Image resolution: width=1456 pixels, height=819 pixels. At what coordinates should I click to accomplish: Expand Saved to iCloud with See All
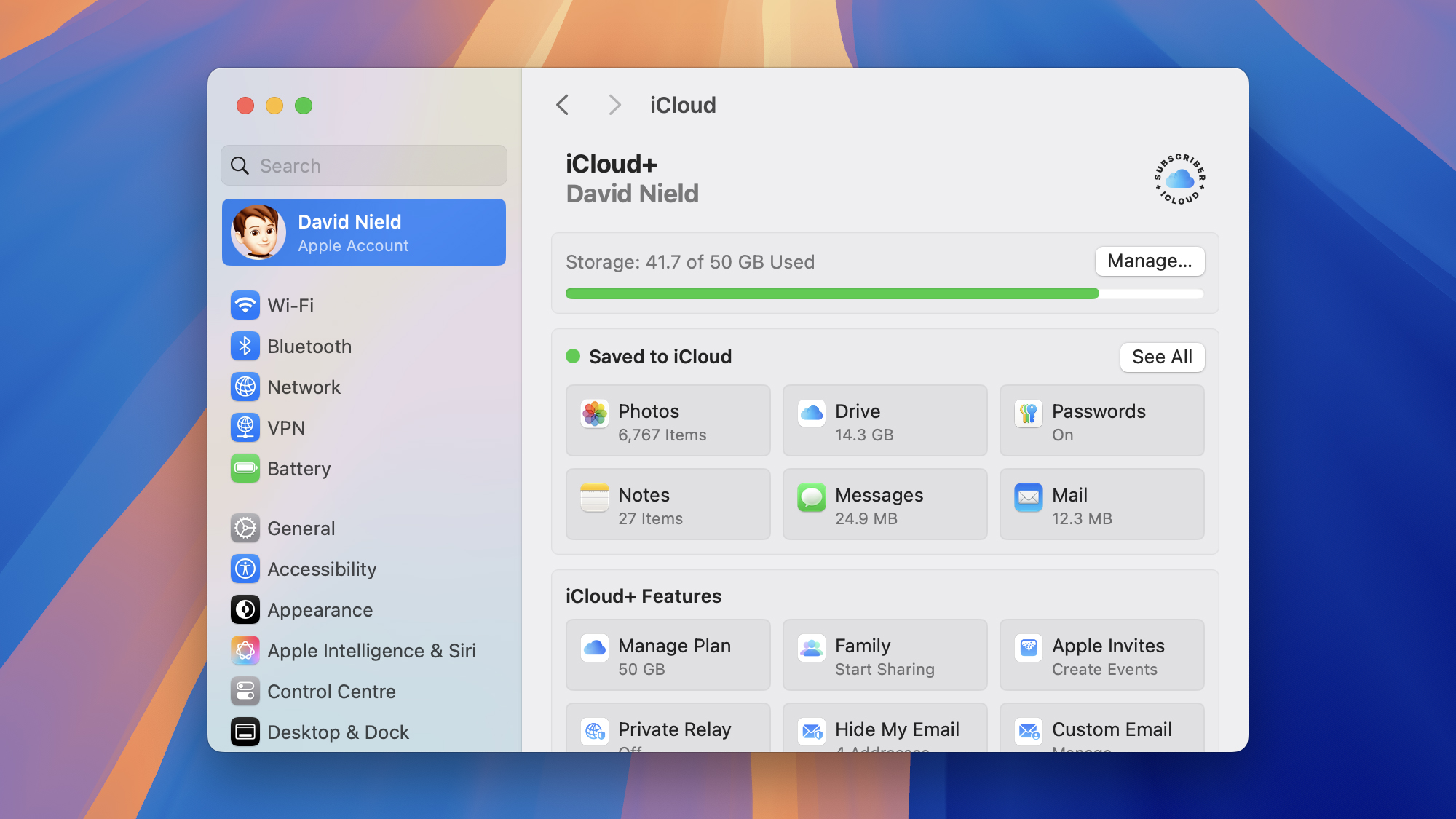click(1162, 357)
